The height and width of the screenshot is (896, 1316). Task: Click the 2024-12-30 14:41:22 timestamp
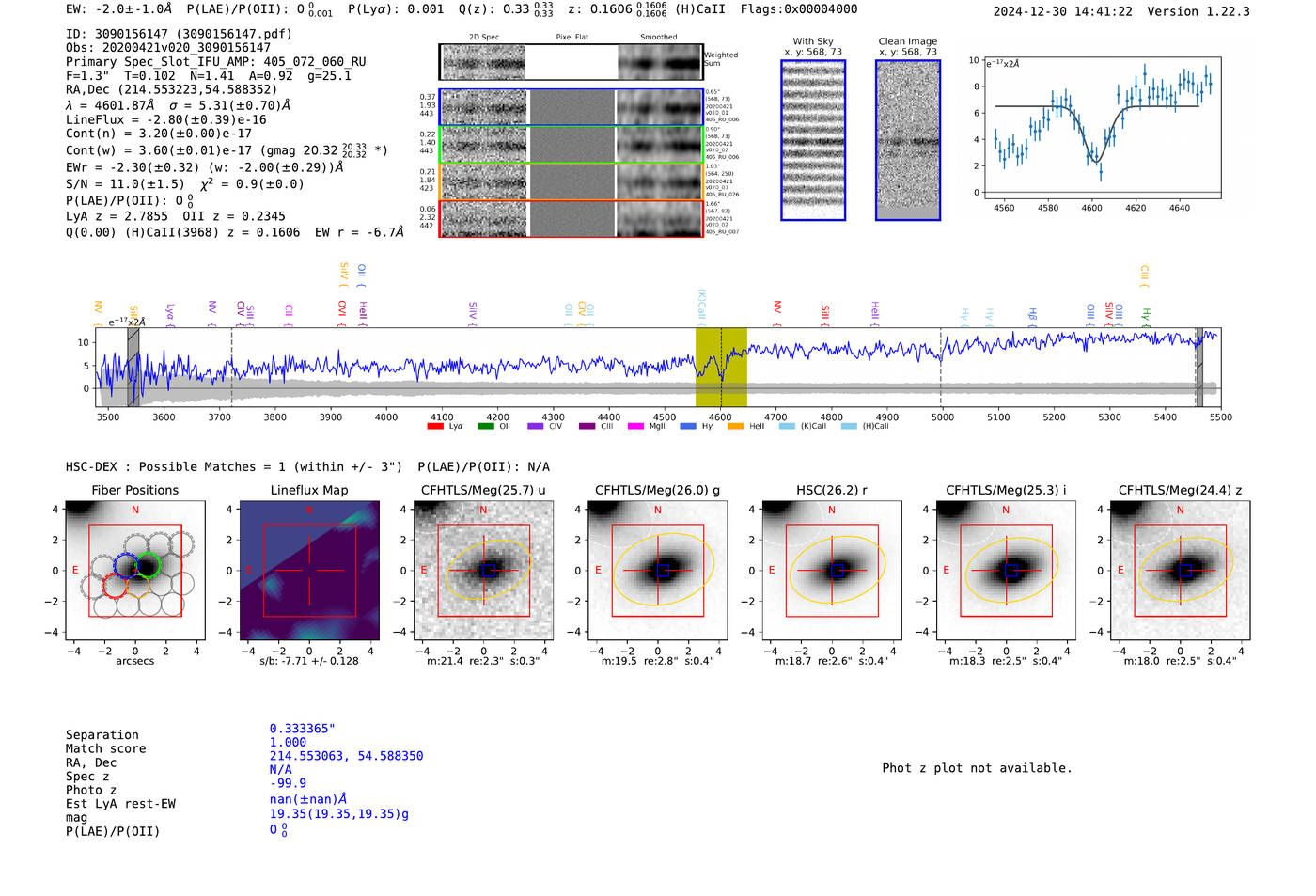(1063, 11)
